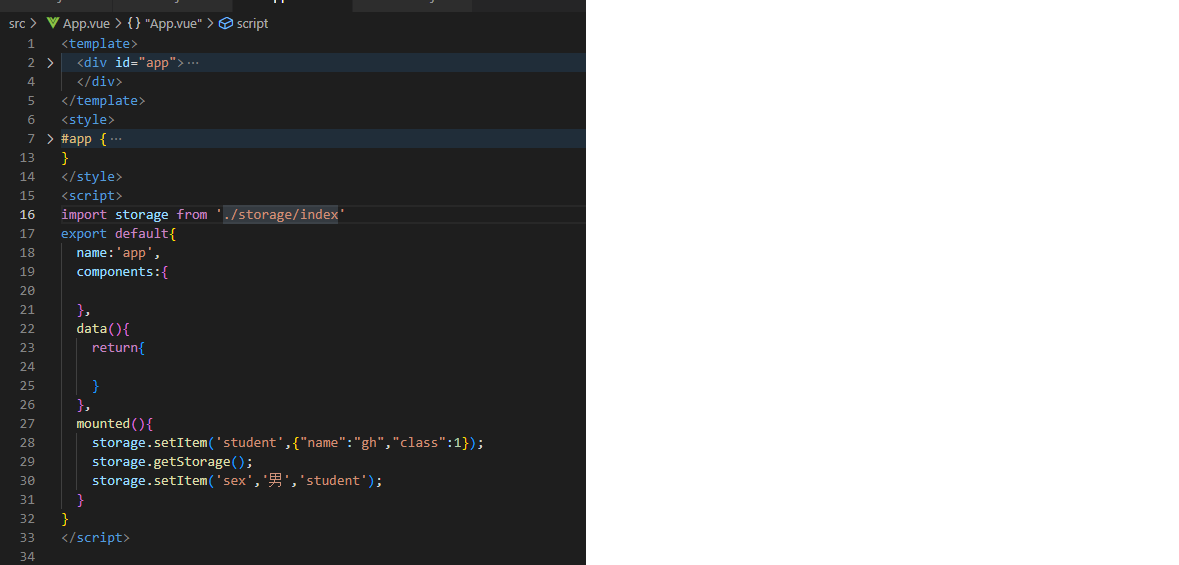1179x565 pixels.
Task: Click the return{ keyword on line 23
Action: coord(118,348)
